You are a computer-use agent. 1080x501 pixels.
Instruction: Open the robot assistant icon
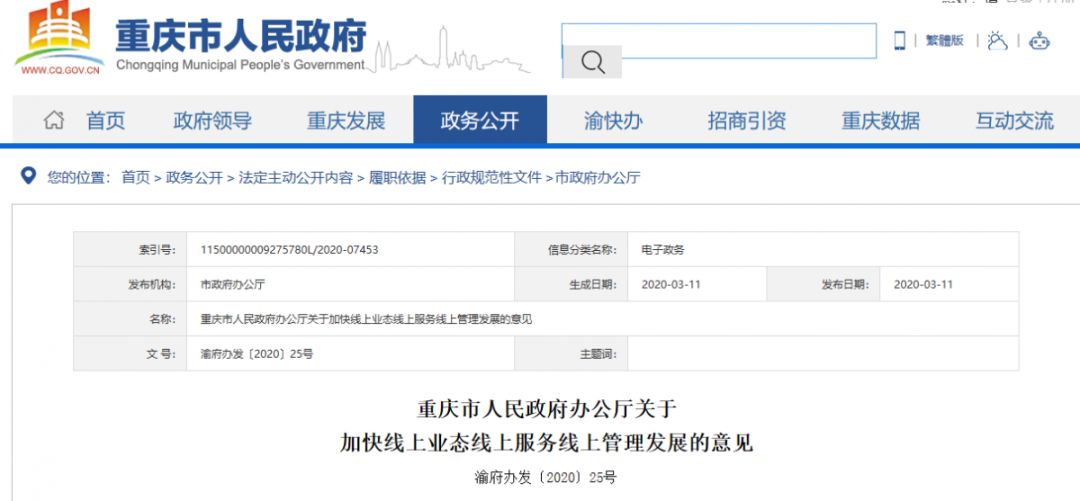pos(1040,41)
